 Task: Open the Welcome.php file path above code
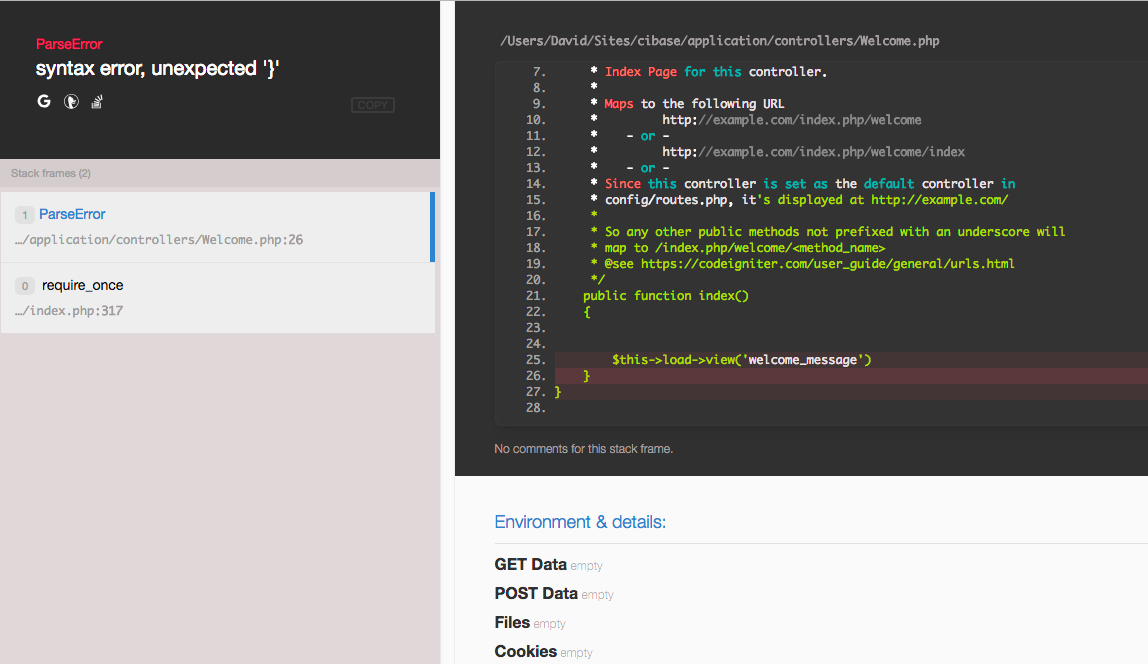pyautogui.click(x=720, y=41)
